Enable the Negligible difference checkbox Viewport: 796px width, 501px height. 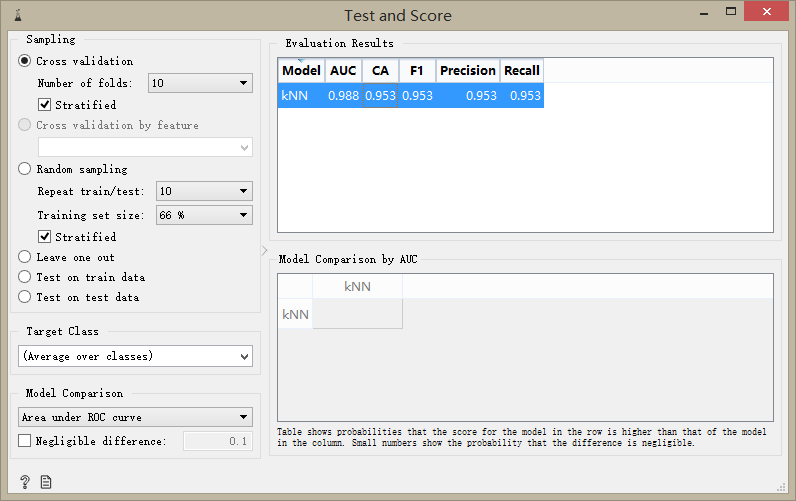pos(24,441)
